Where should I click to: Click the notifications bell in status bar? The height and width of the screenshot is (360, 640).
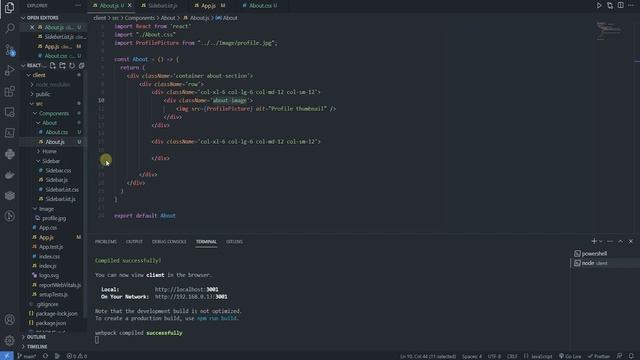[631, 356]
